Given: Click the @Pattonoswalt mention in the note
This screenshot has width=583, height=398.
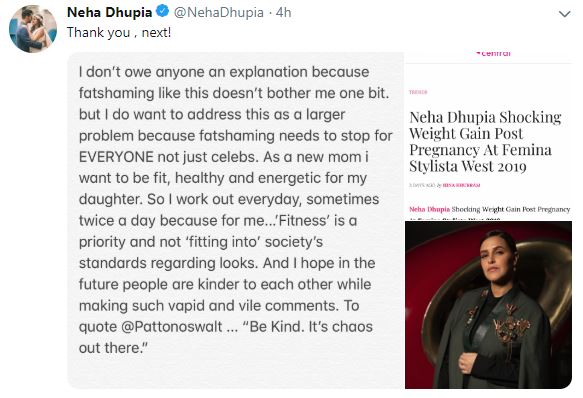Looking at the screenshot, I should 172,327.
